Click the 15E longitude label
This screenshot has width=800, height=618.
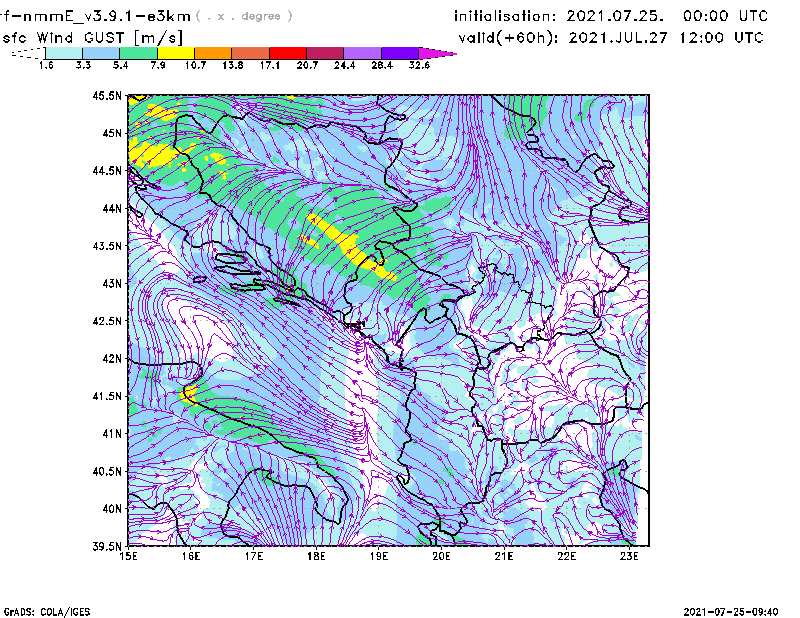pos(128,556)
